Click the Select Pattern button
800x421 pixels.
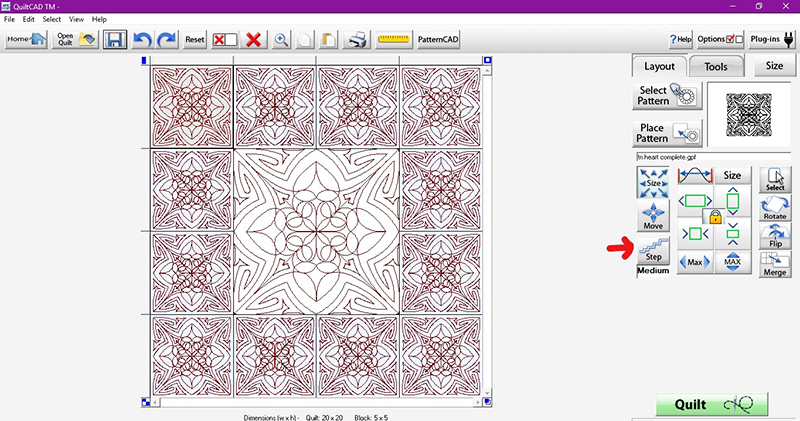pos(667,97)
